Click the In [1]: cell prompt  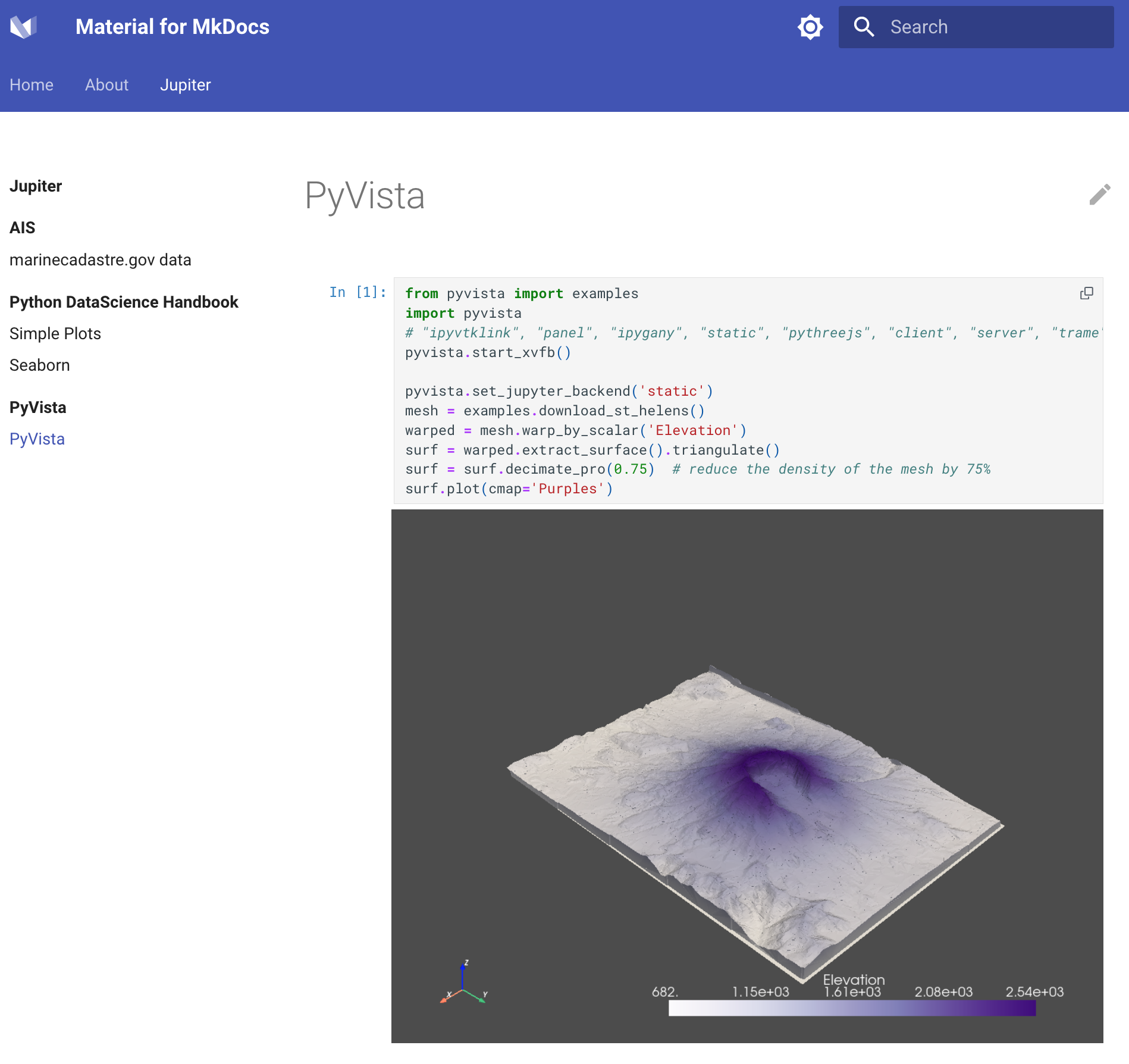click(x=357, y=292)
